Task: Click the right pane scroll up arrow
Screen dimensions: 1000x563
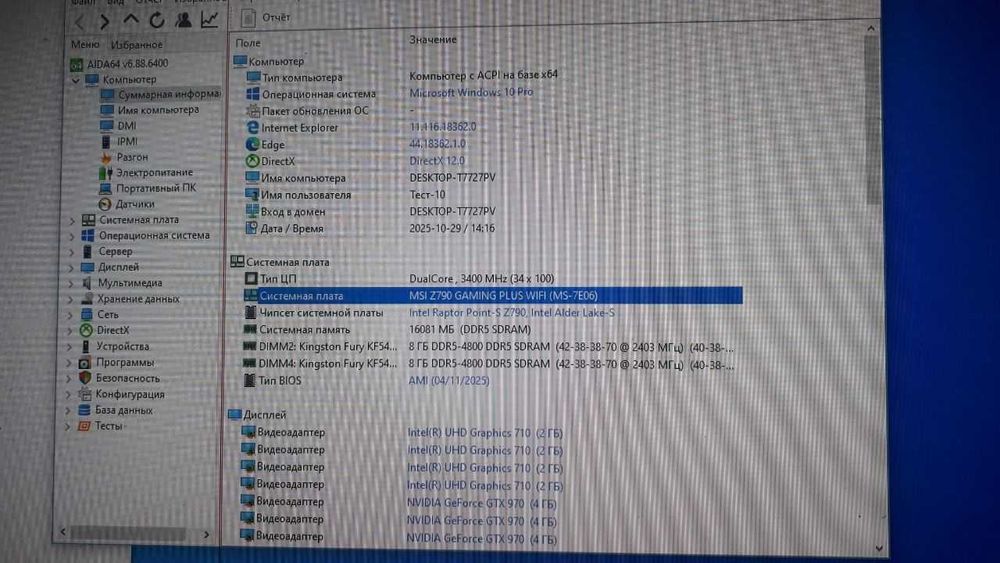Action: [x=871, y=29]
